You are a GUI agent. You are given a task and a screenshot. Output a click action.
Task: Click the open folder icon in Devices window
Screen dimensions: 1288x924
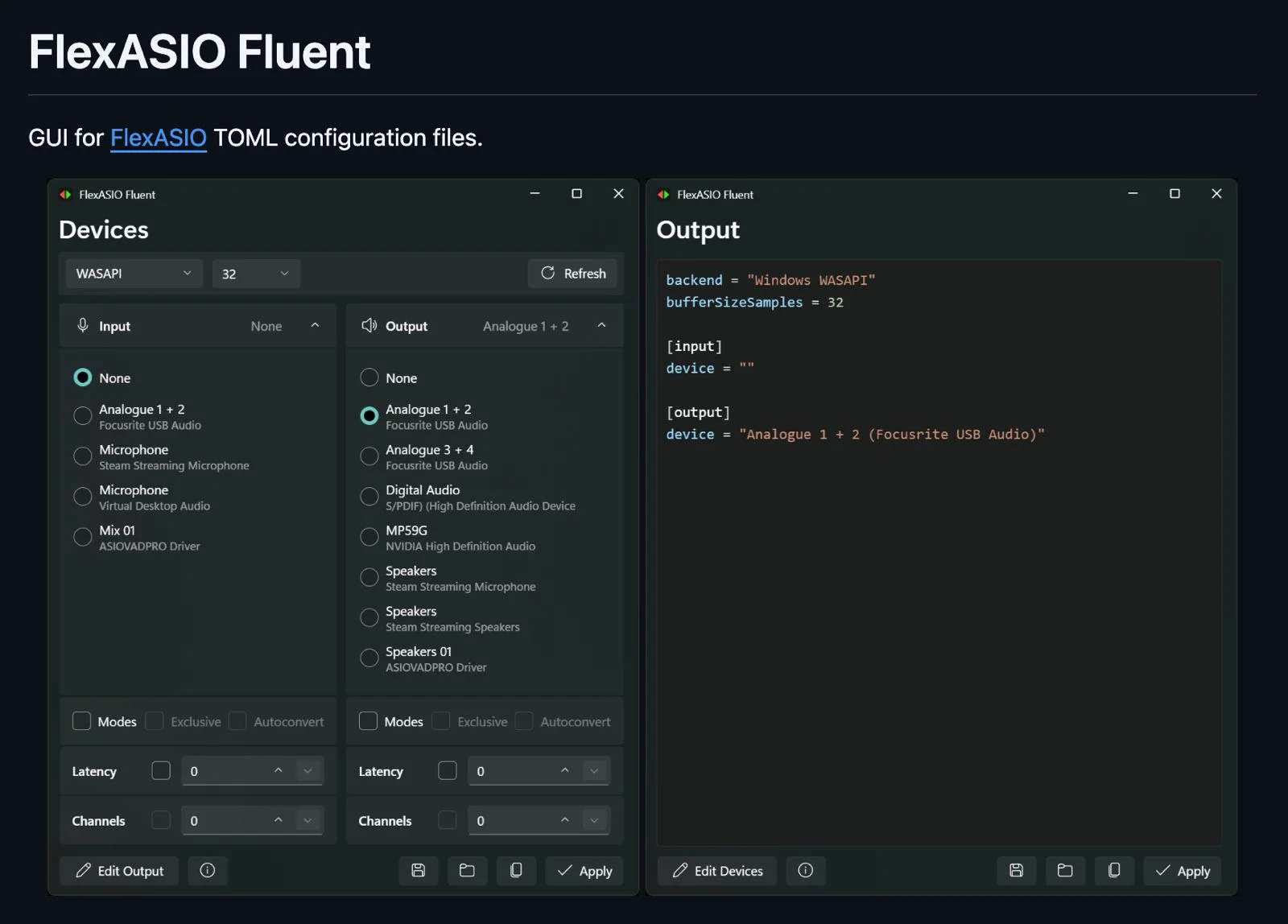click(x=467, y=870)
